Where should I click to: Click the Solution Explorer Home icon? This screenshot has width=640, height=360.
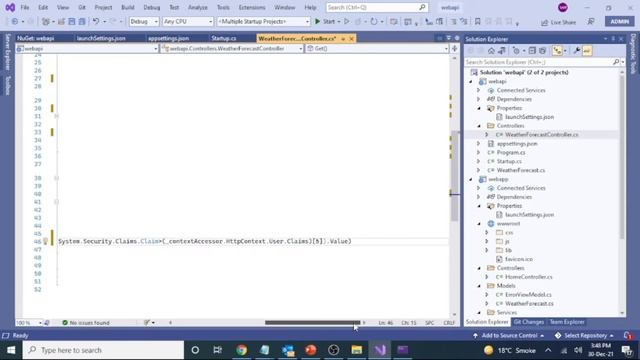pos(491,51)
